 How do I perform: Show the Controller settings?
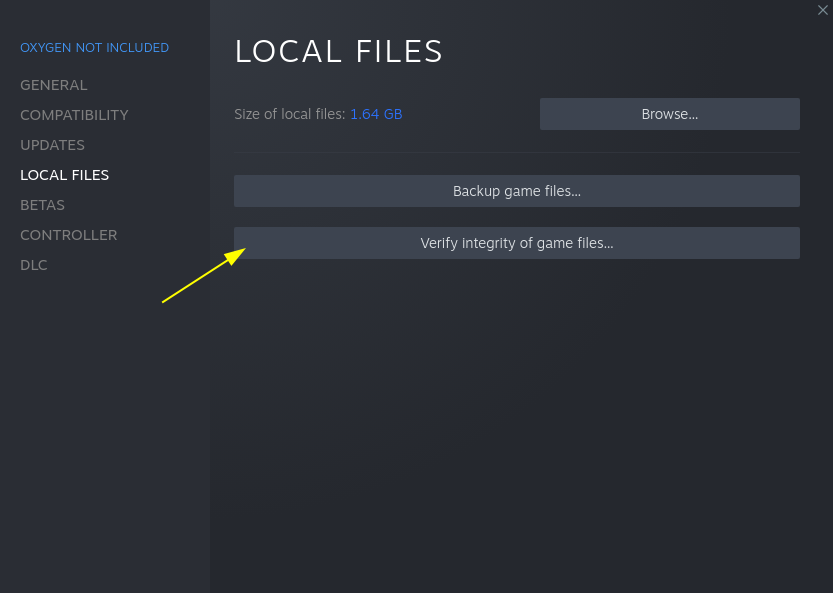pos(68,235)
